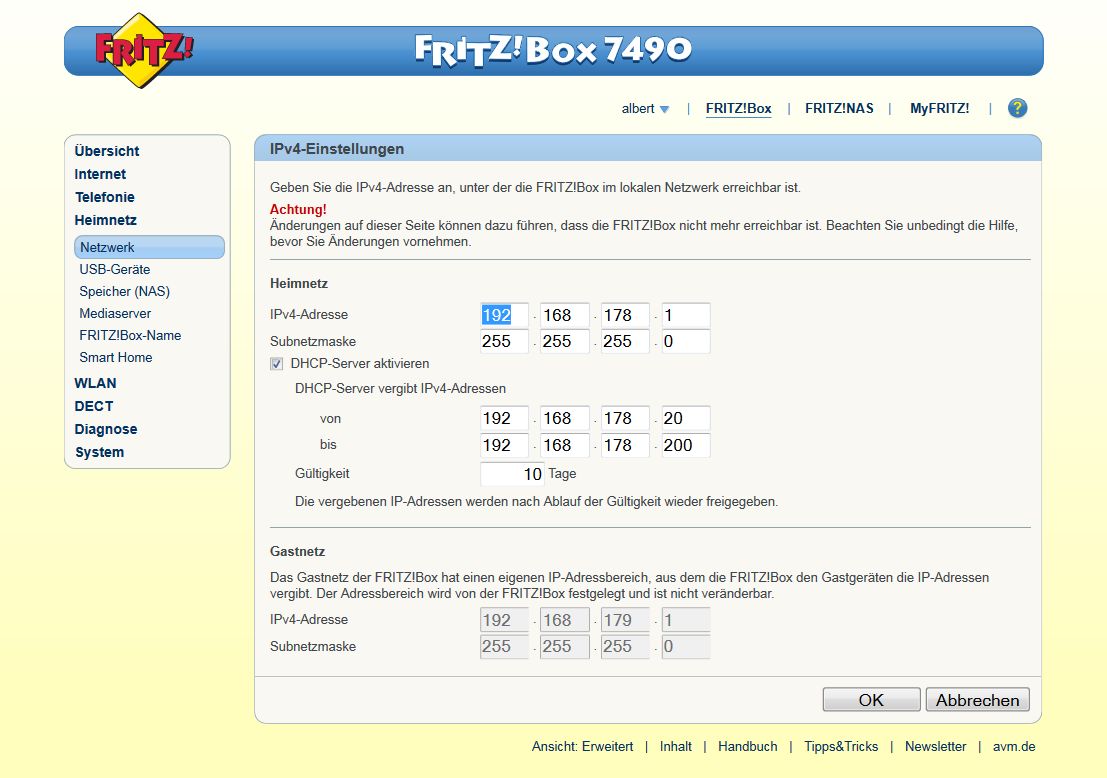Focus DHCP bis first octet 192 field

click(504, 445)
